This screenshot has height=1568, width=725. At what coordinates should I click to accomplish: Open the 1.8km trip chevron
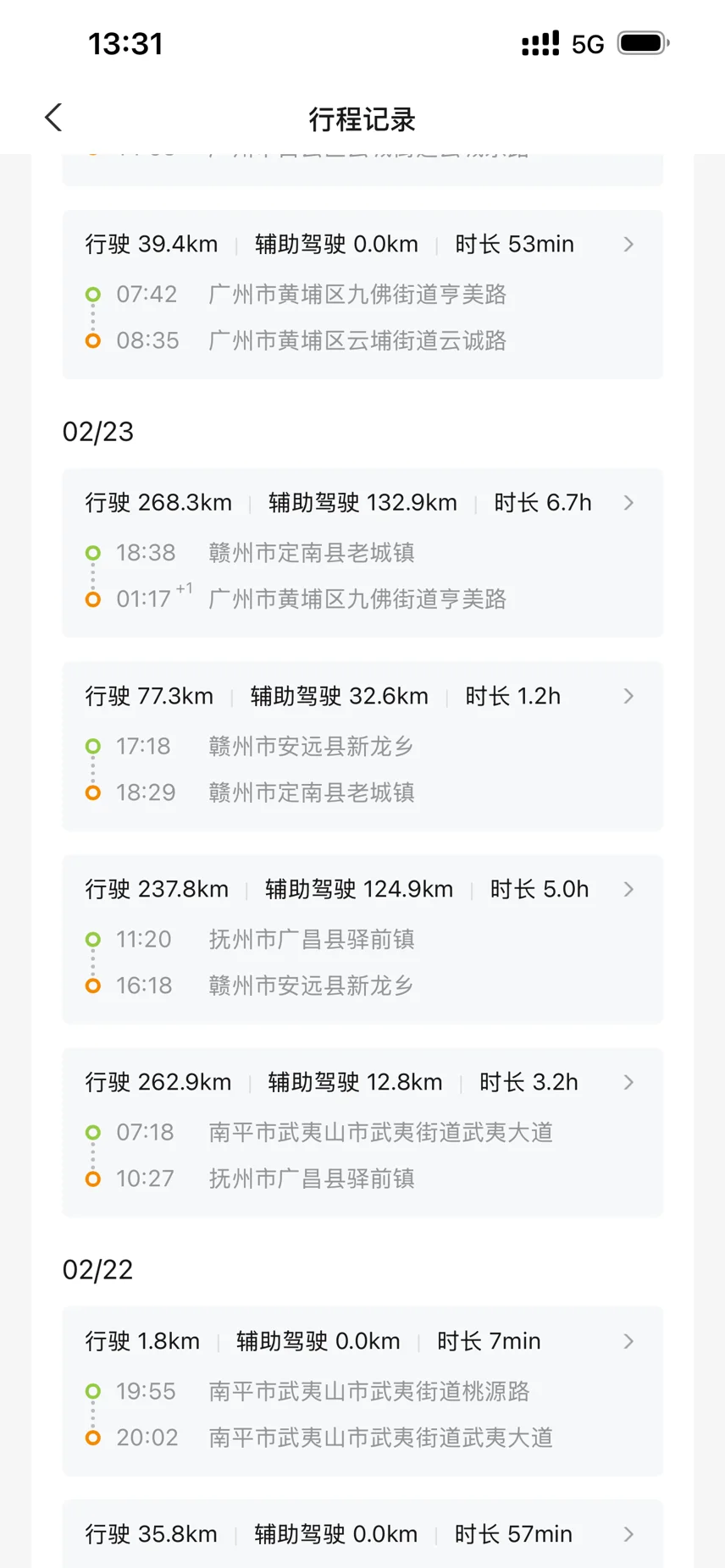(628, 1341)
